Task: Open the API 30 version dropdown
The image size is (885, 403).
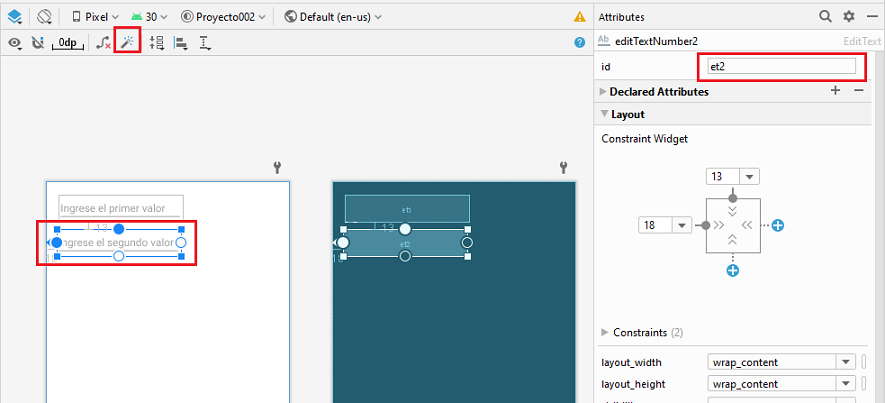Action: 149,17
